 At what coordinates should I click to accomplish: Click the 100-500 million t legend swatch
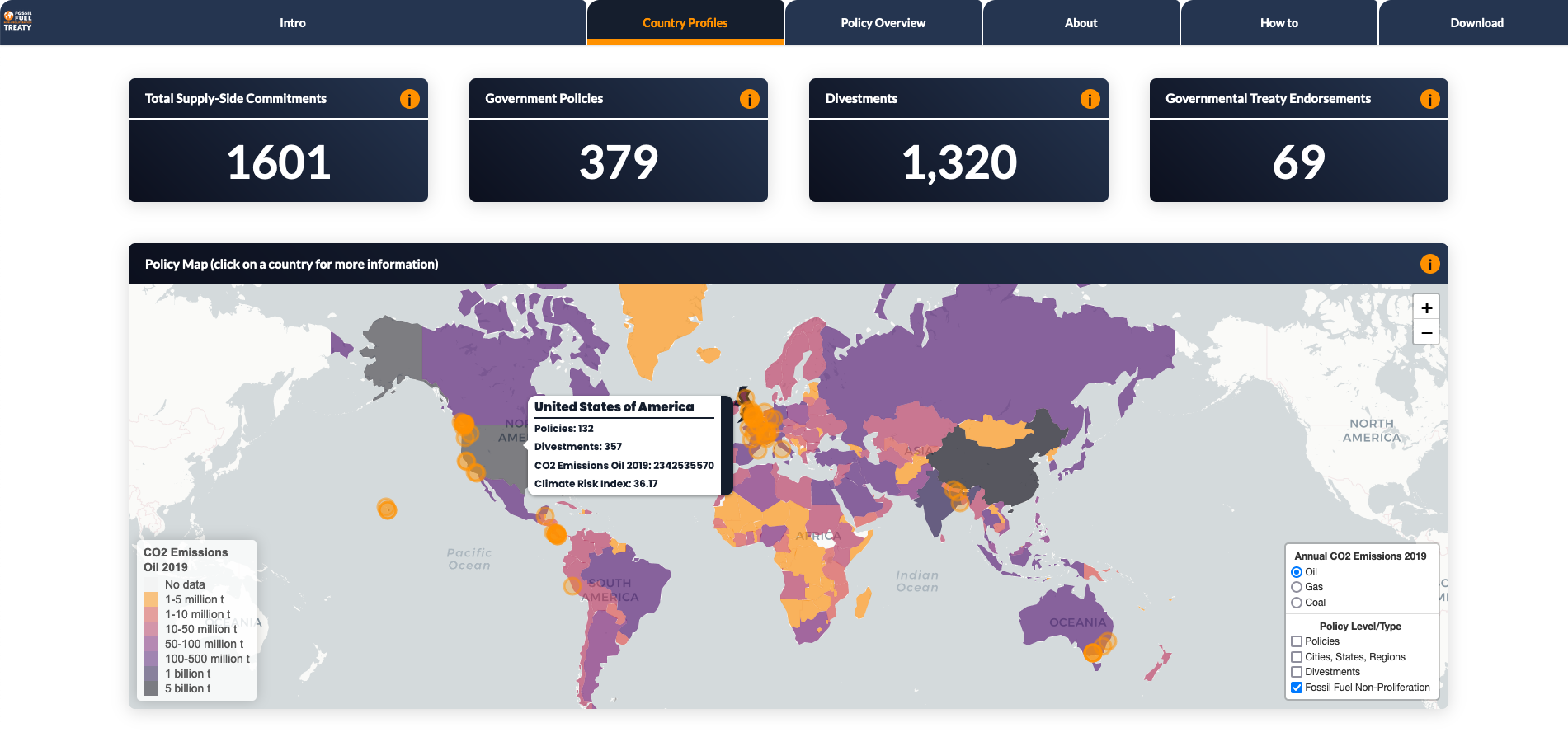[x=151, y=659]
